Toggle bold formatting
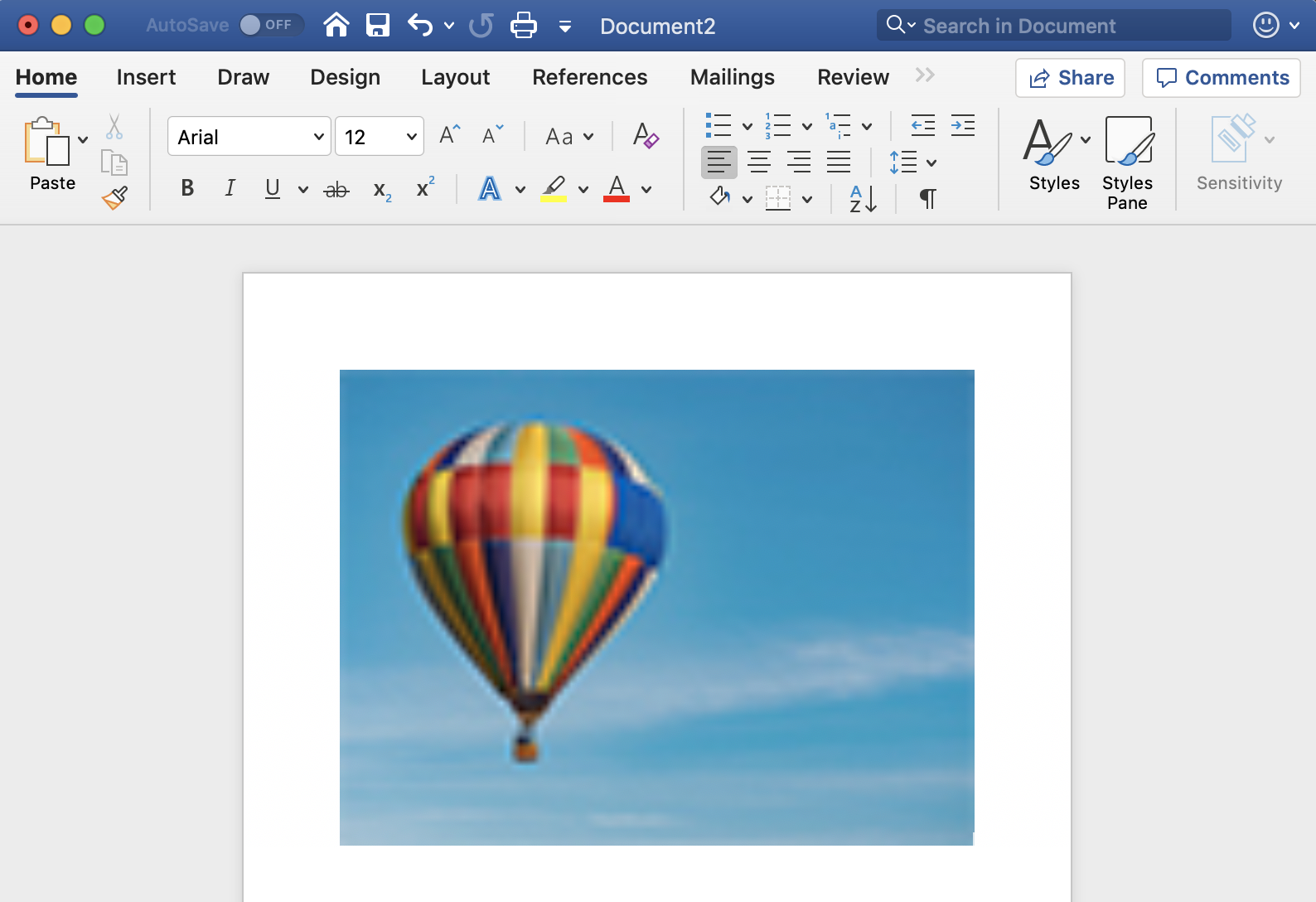The width and height of the screenshot is (1316, 902). [188, 188]
